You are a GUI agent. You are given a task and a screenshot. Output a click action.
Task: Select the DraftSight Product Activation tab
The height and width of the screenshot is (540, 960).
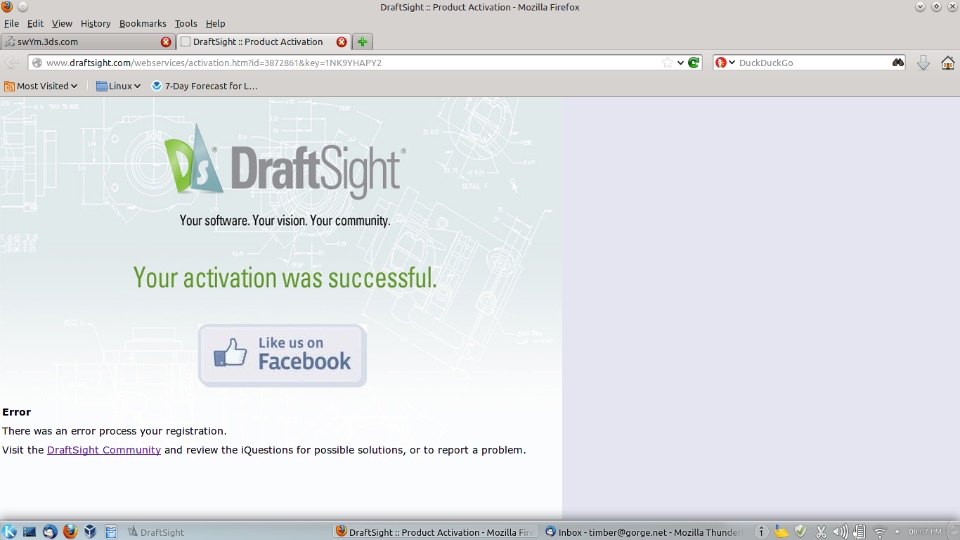coord(263,42)
